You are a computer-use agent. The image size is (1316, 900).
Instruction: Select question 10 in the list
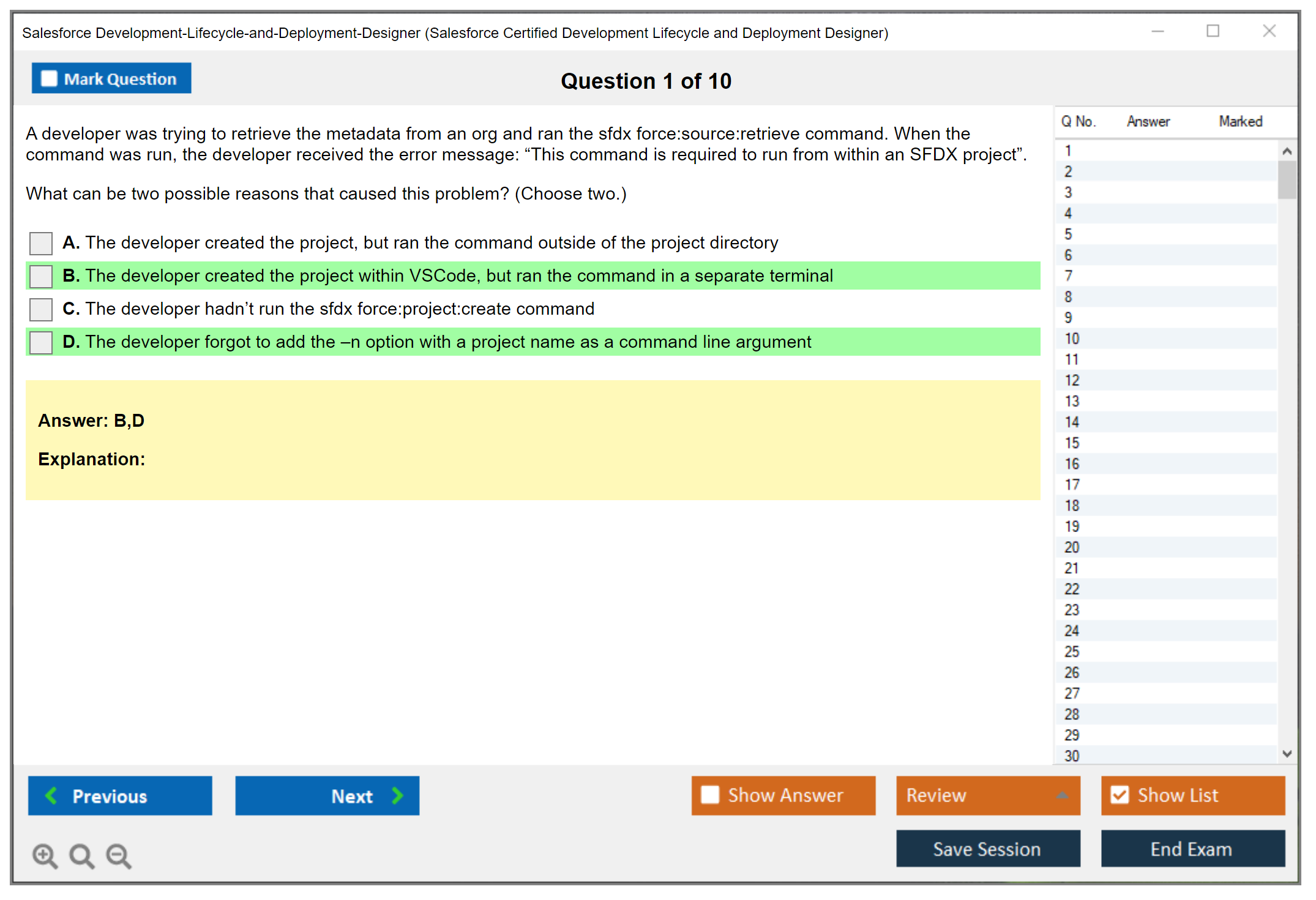tap(1072, 339)
